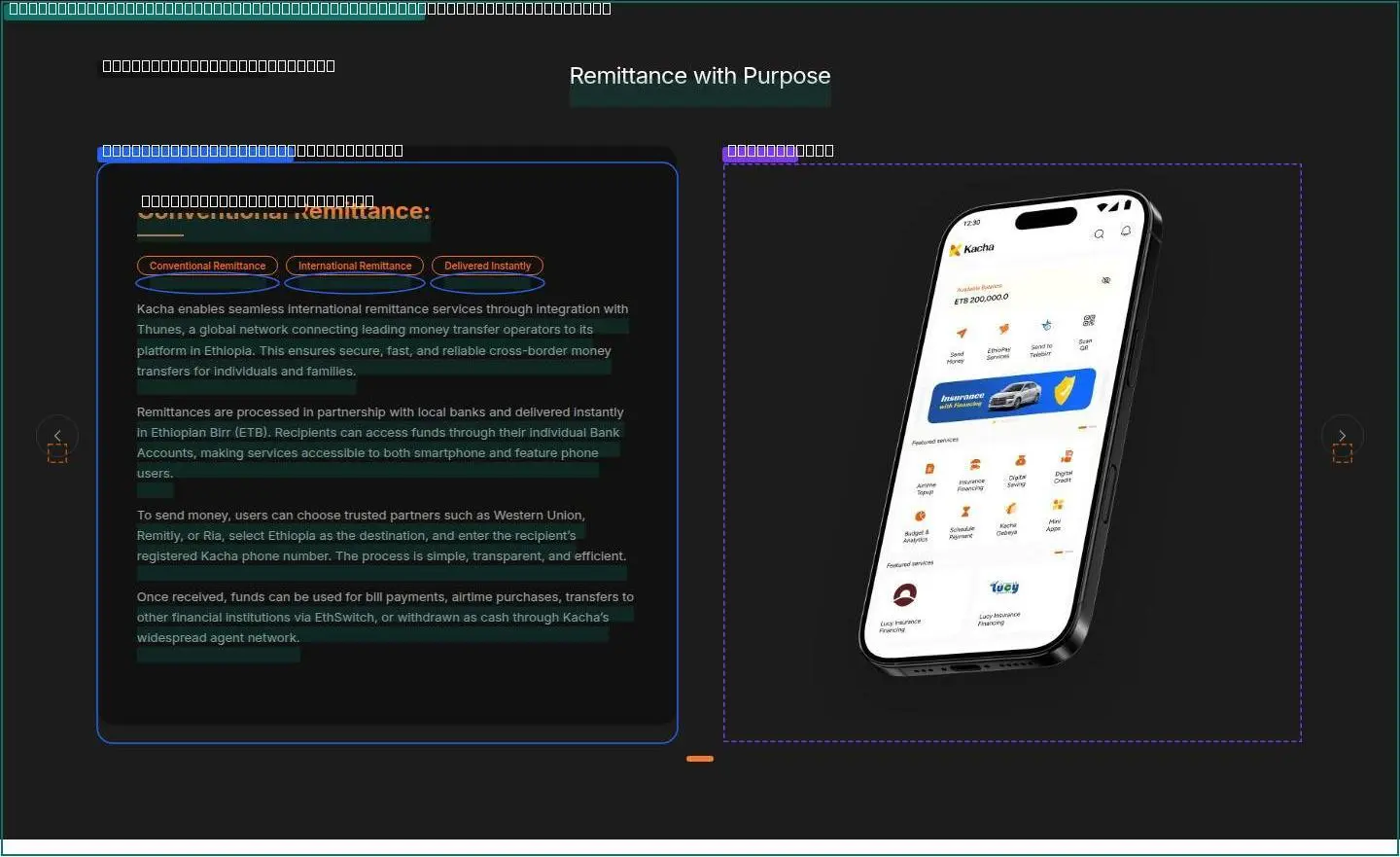Select the Delivered Instantly pill tag
The width and height of the screenshot is (1400, 857).
pos(487,266)
